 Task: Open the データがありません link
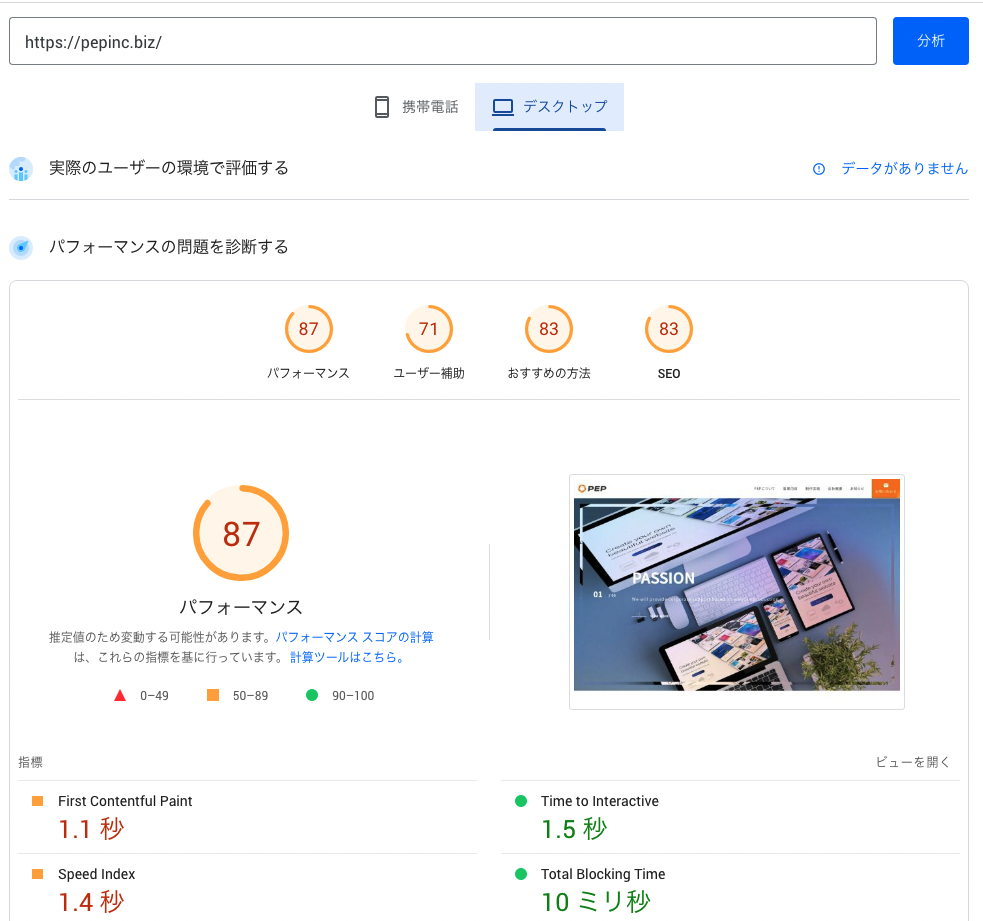(904, 168)
